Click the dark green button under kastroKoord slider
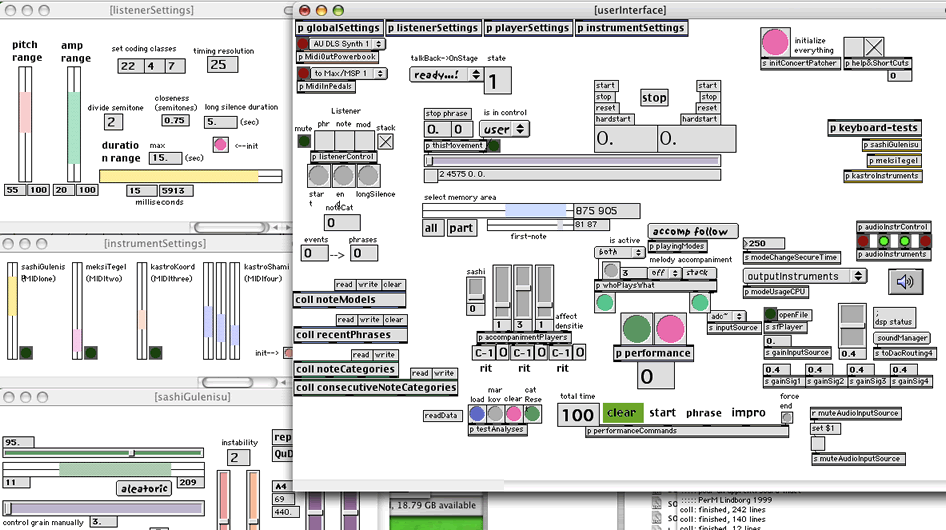946x530 pixels. pyautogui.click(x=155, y=353)
